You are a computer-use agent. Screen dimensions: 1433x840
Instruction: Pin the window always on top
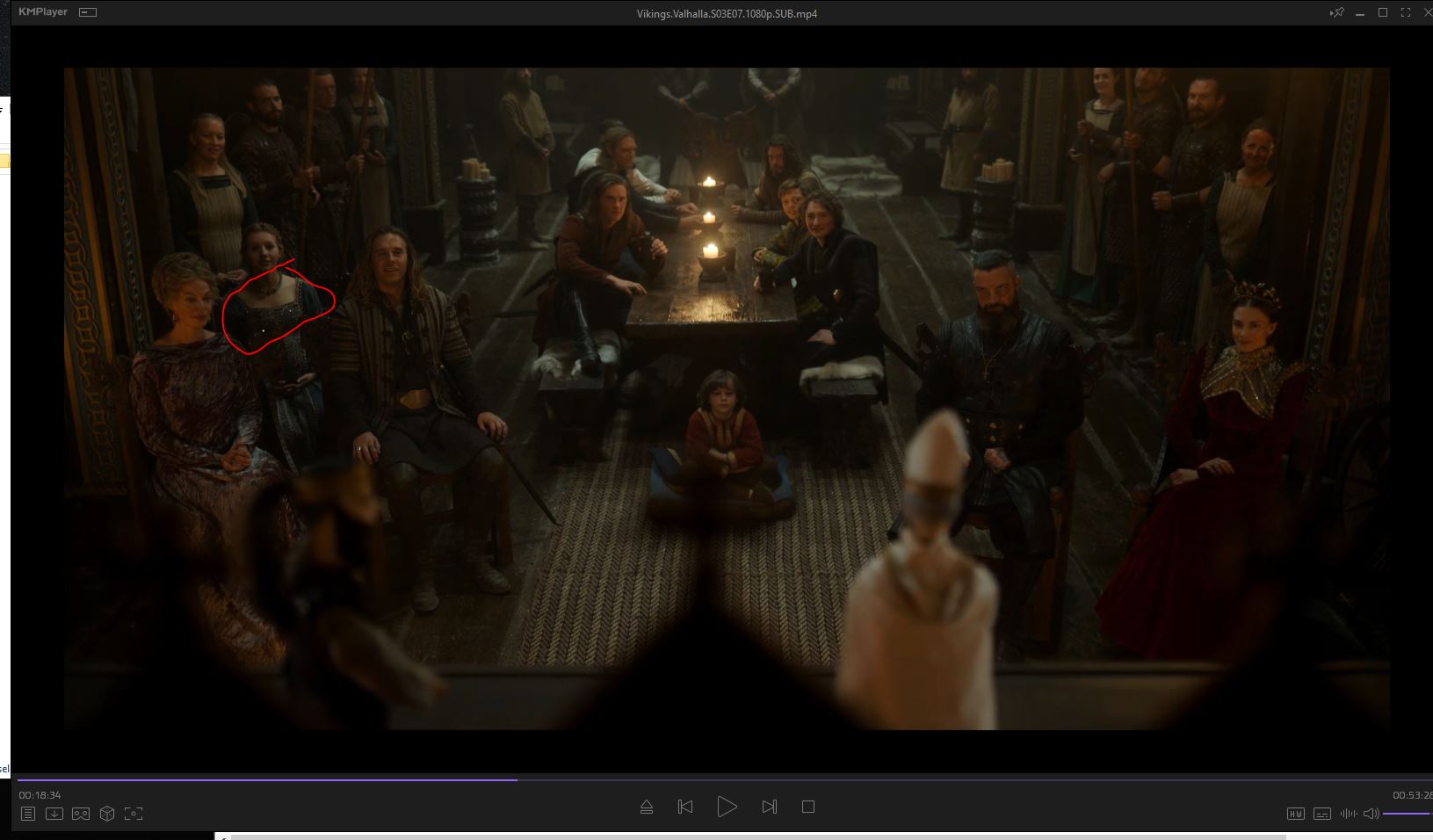[x=1336, y=13]
